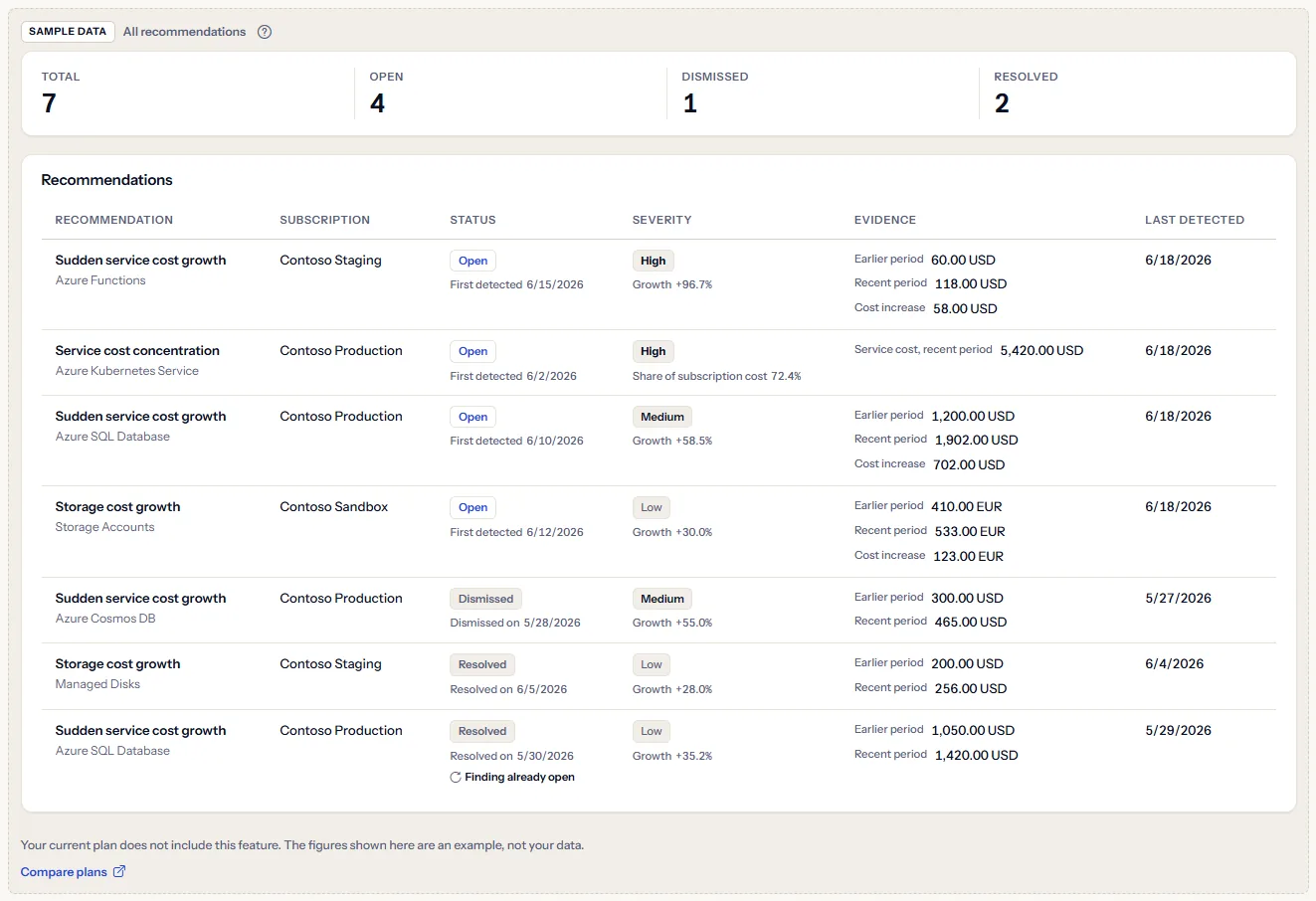Click the refresh icon next to Finding already open

point(456,778)
